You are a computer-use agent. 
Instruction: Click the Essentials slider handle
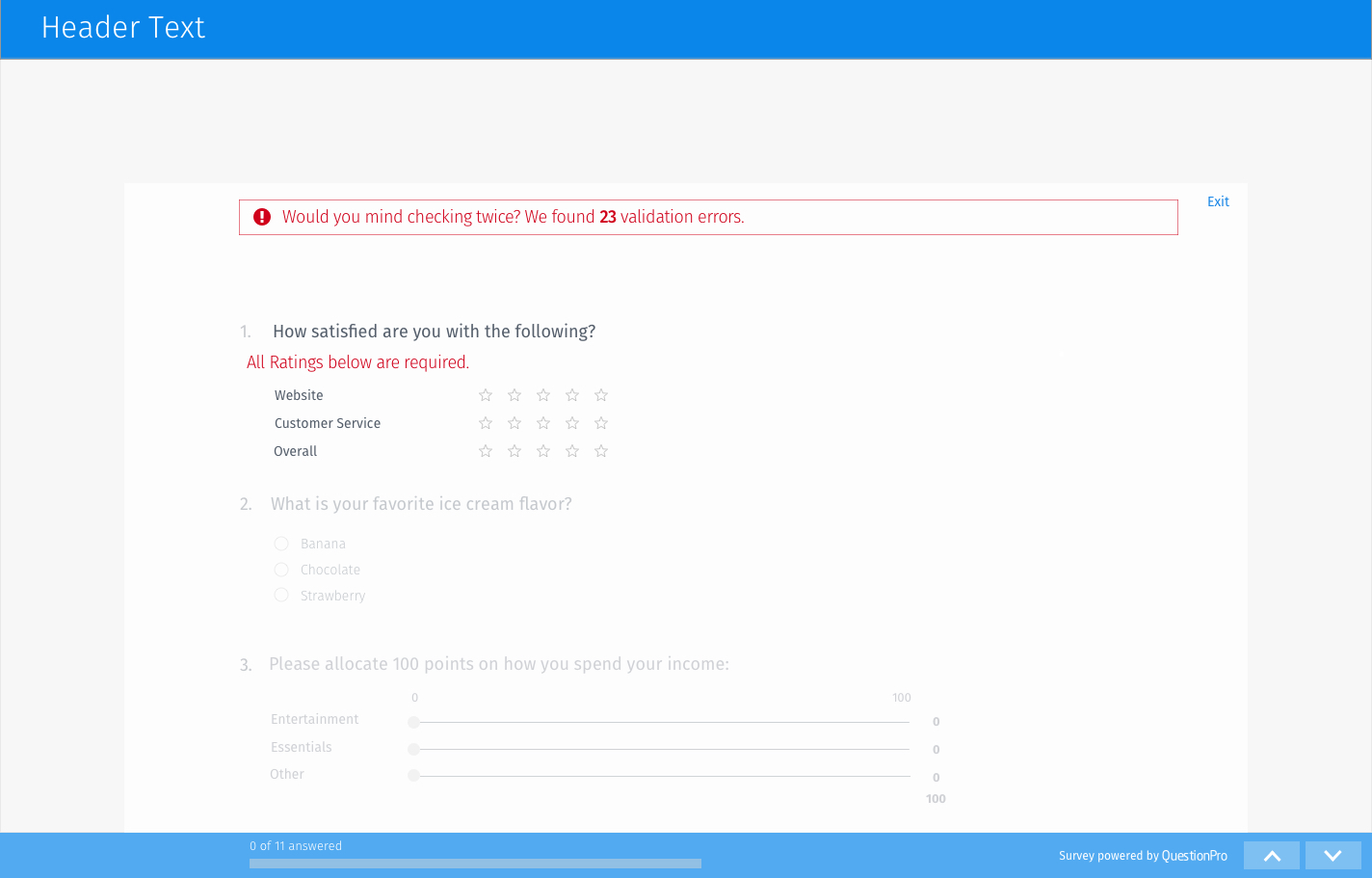point(413,749)
